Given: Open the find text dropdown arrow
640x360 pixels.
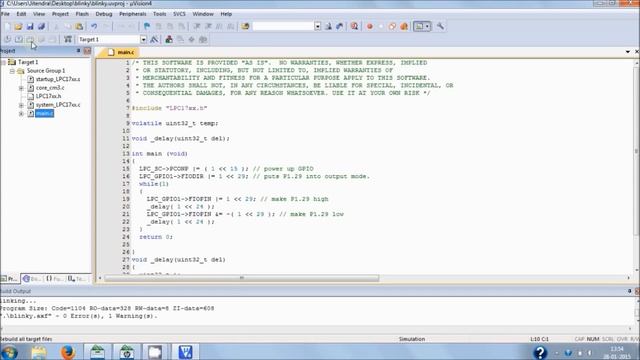Looking at the screenshot, I should [x=318, y=26].
